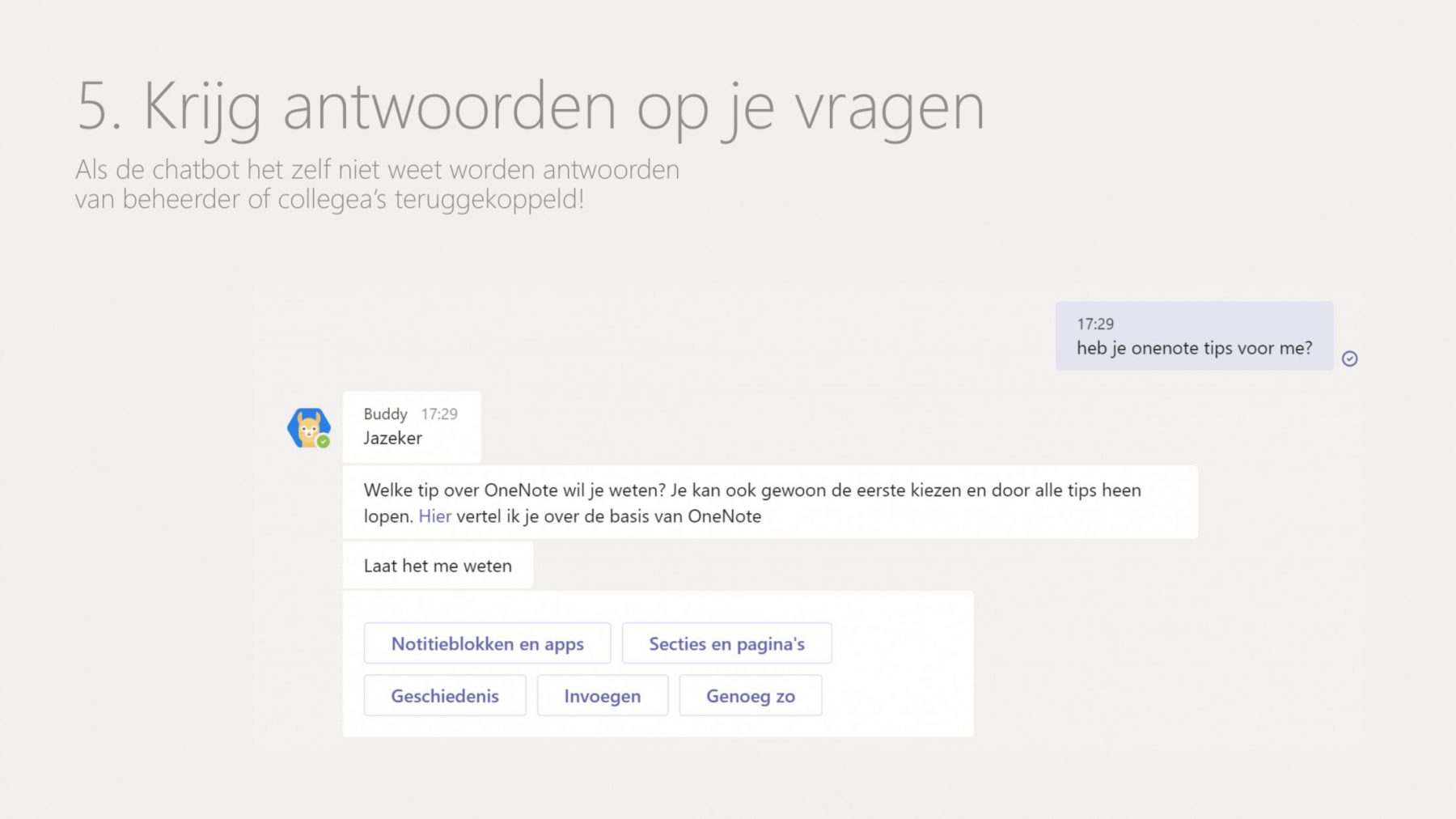Click the subtitle starting 'Als de chatbot het zelf'
The image size is (1456, 819).
[377, 184]
